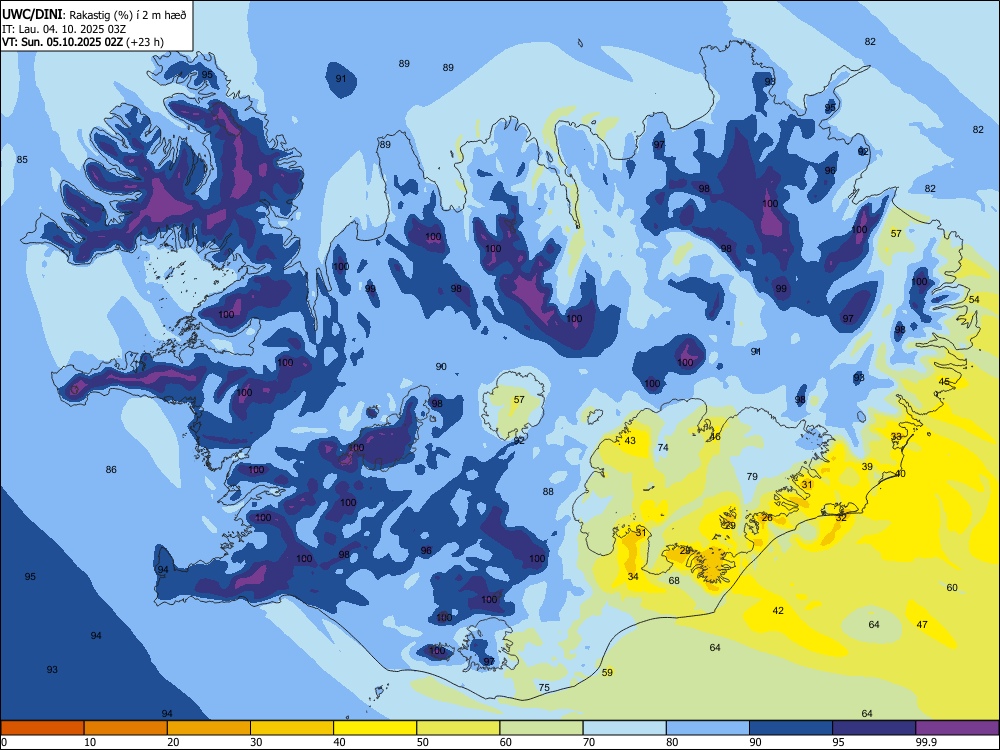Click the map value '42'

[x=778, y=610]
